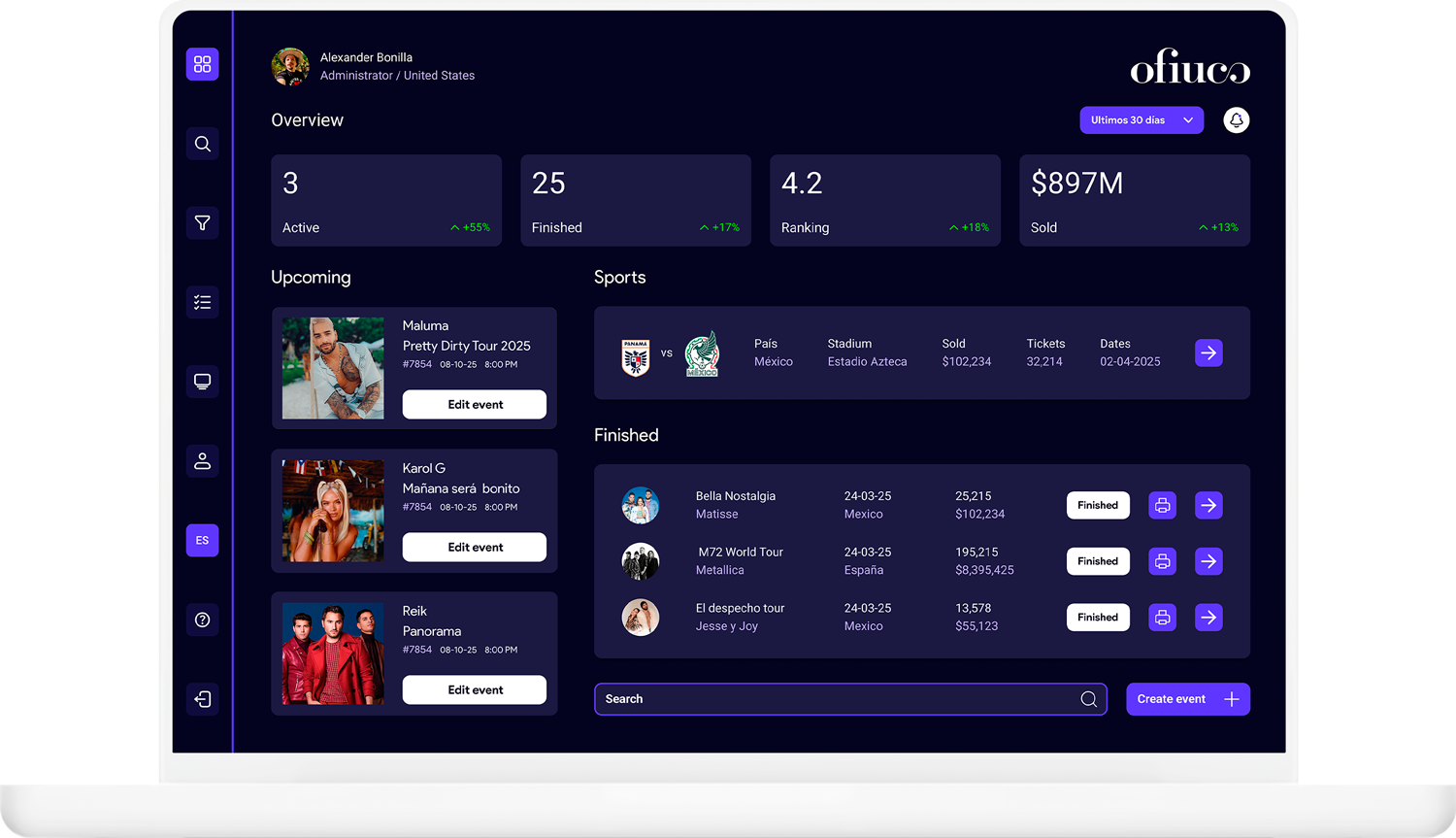
Task: Click the help question mark icon
Action: (202, 620)
